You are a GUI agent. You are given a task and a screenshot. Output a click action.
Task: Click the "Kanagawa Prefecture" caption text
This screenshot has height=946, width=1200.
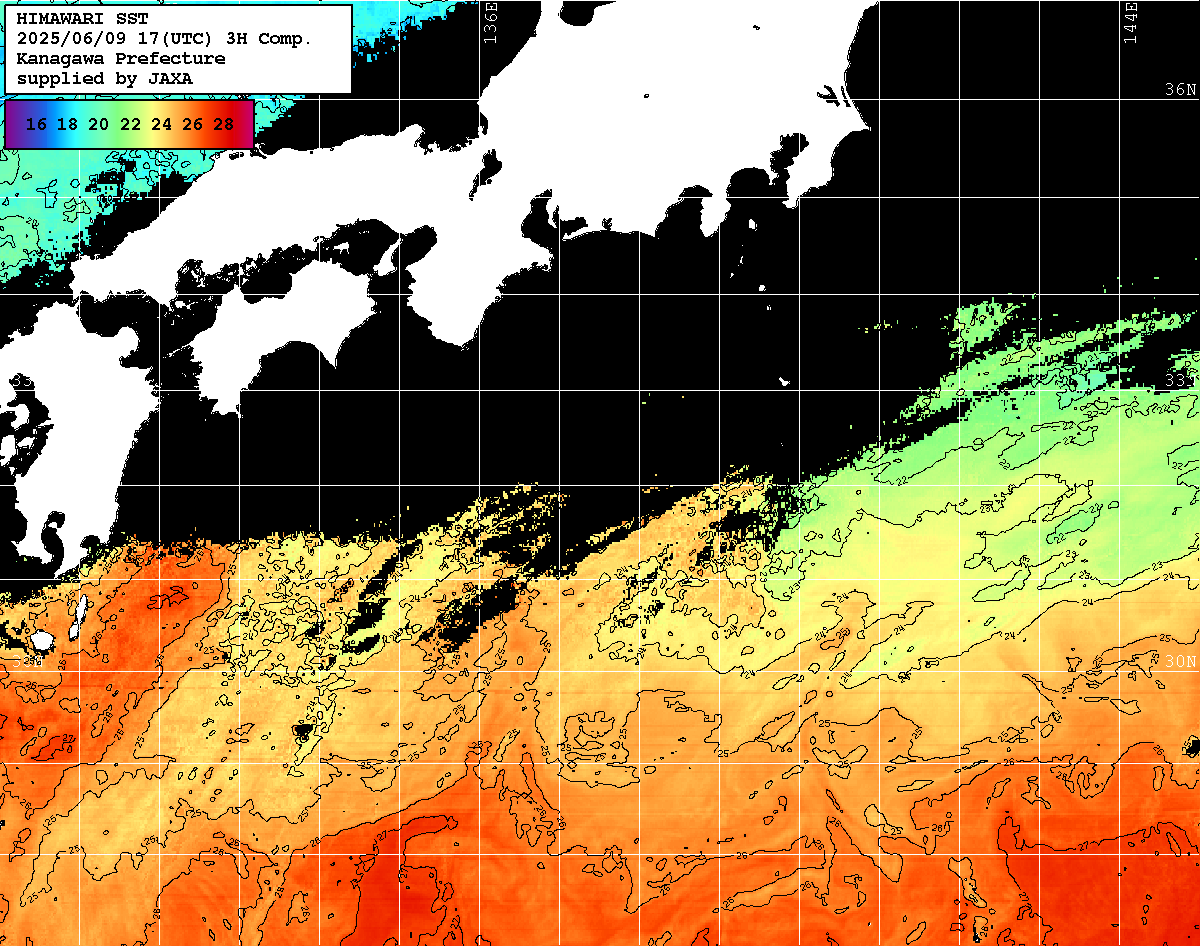pyautogui.click(x=121, y=59)
